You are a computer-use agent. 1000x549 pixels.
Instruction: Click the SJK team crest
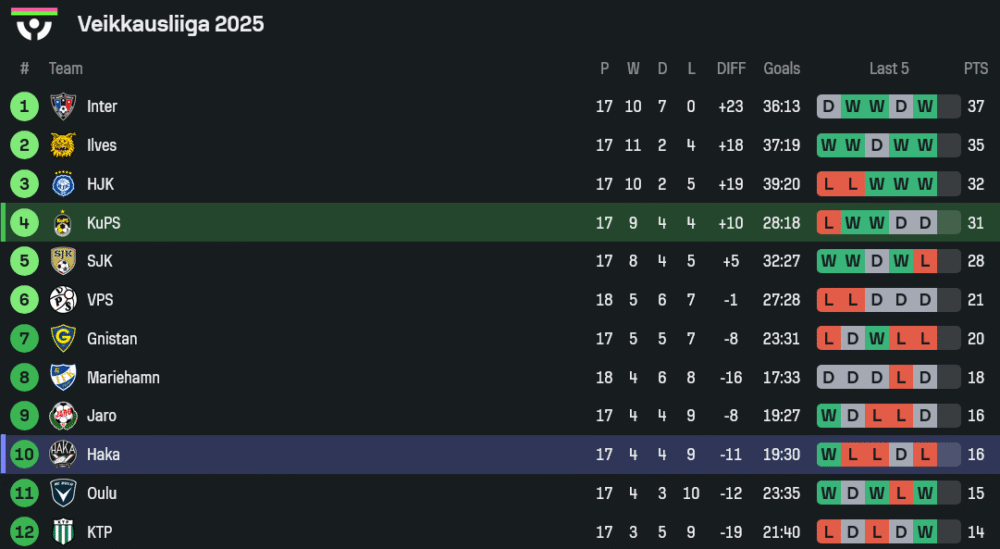63,261
